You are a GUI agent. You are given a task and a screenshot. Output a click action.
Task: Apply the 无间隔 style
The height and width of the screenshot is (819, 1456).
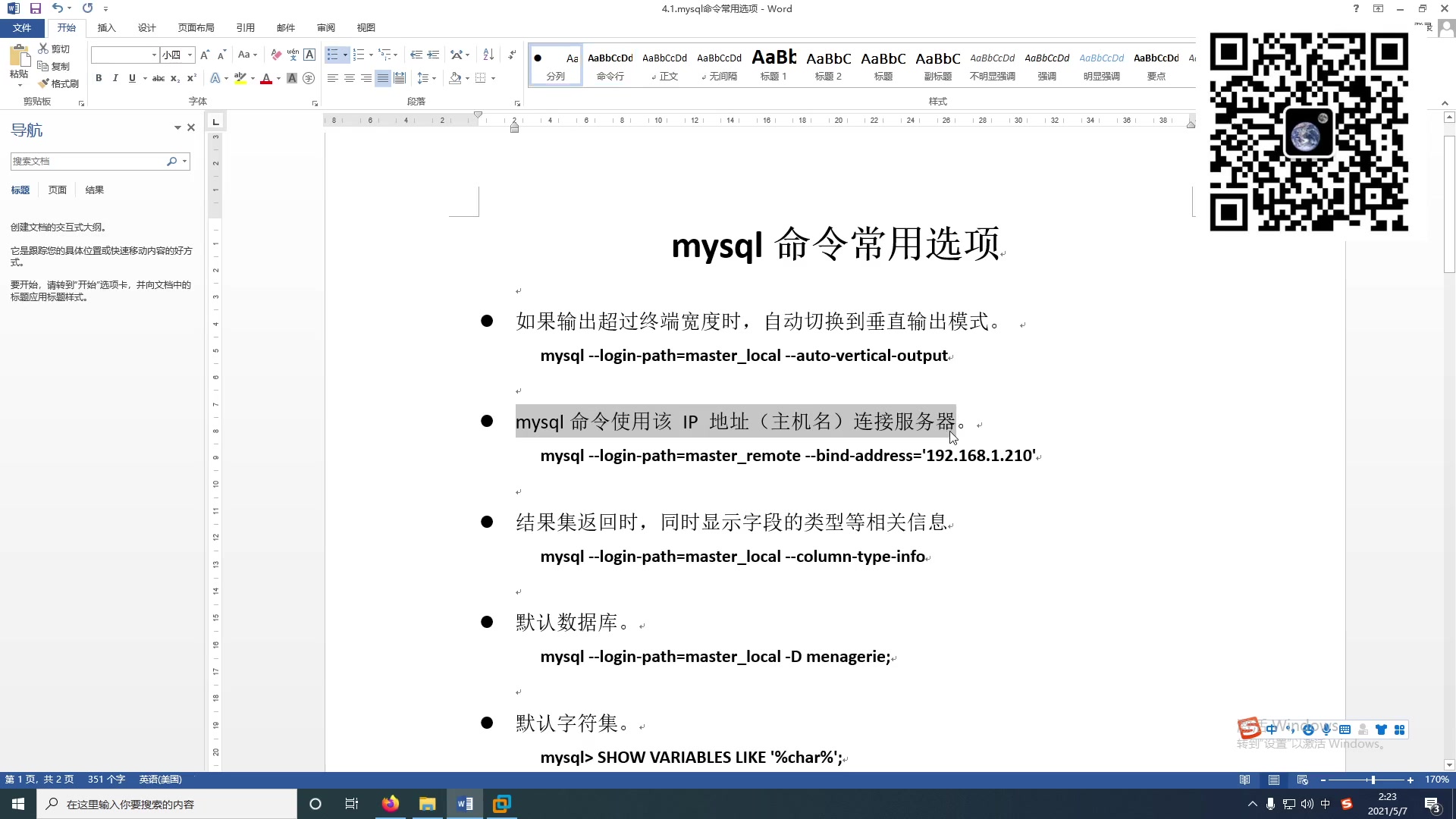(x=720, y=65)
